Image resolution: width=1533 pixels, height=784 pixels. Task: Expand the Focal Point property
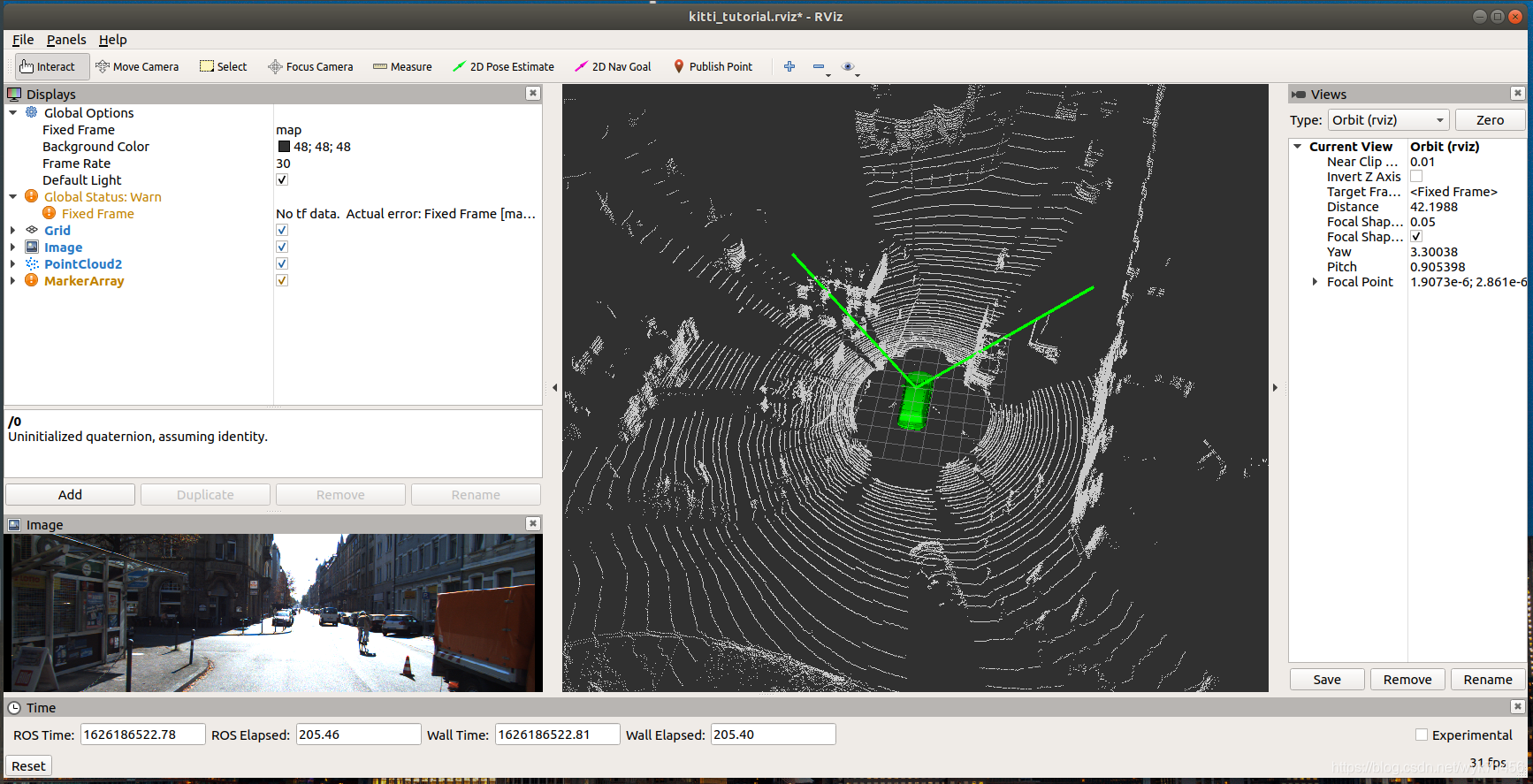[x=1316, y=282]
